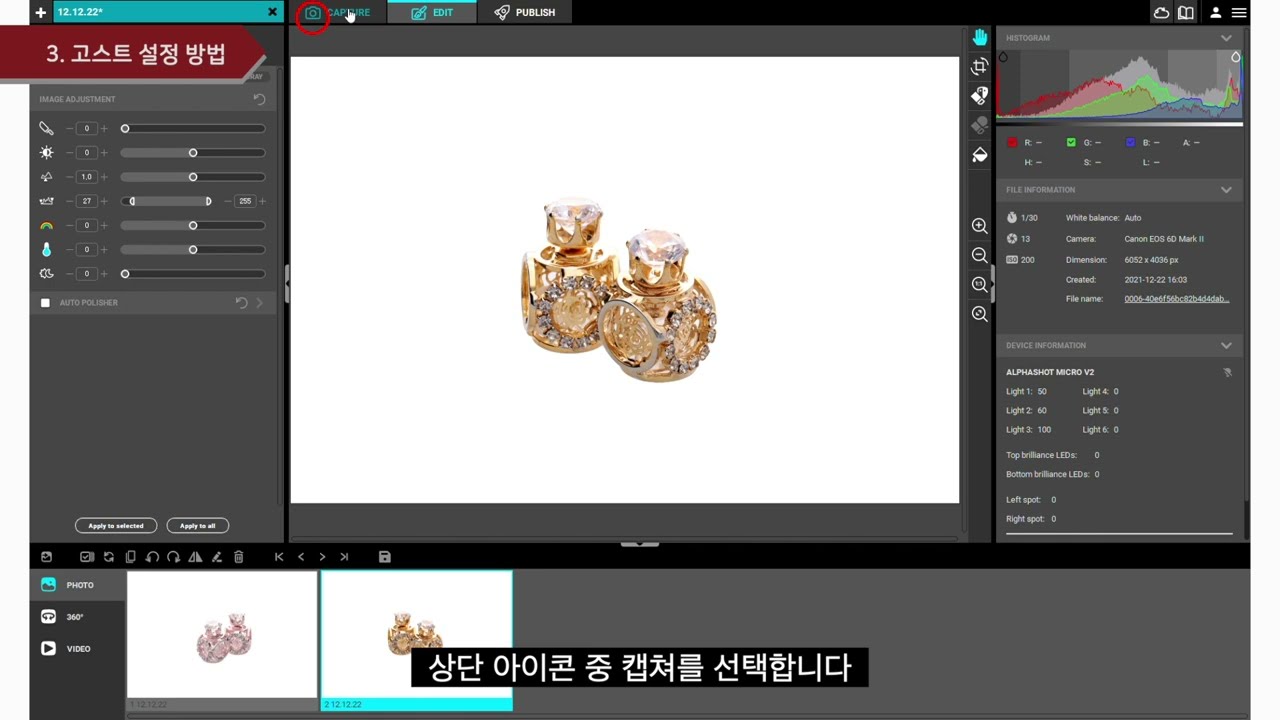This screenshot has width=1280, height=720.
Task: Click the rename pencil icon
Action: coord(216,557)
